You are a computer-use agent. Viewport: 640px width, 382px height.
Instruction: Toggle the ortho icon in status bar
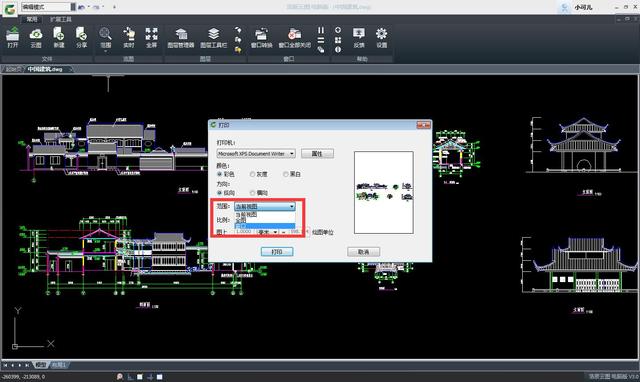tap(130, 377)
